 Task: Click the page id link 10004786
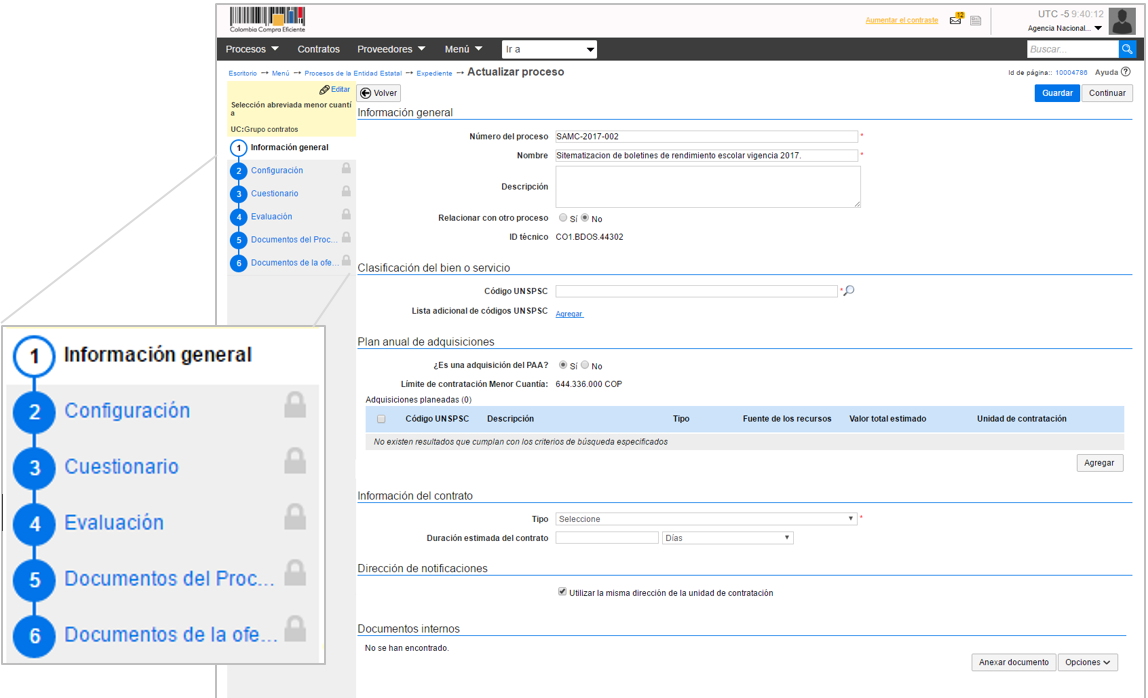(1071, 73)
